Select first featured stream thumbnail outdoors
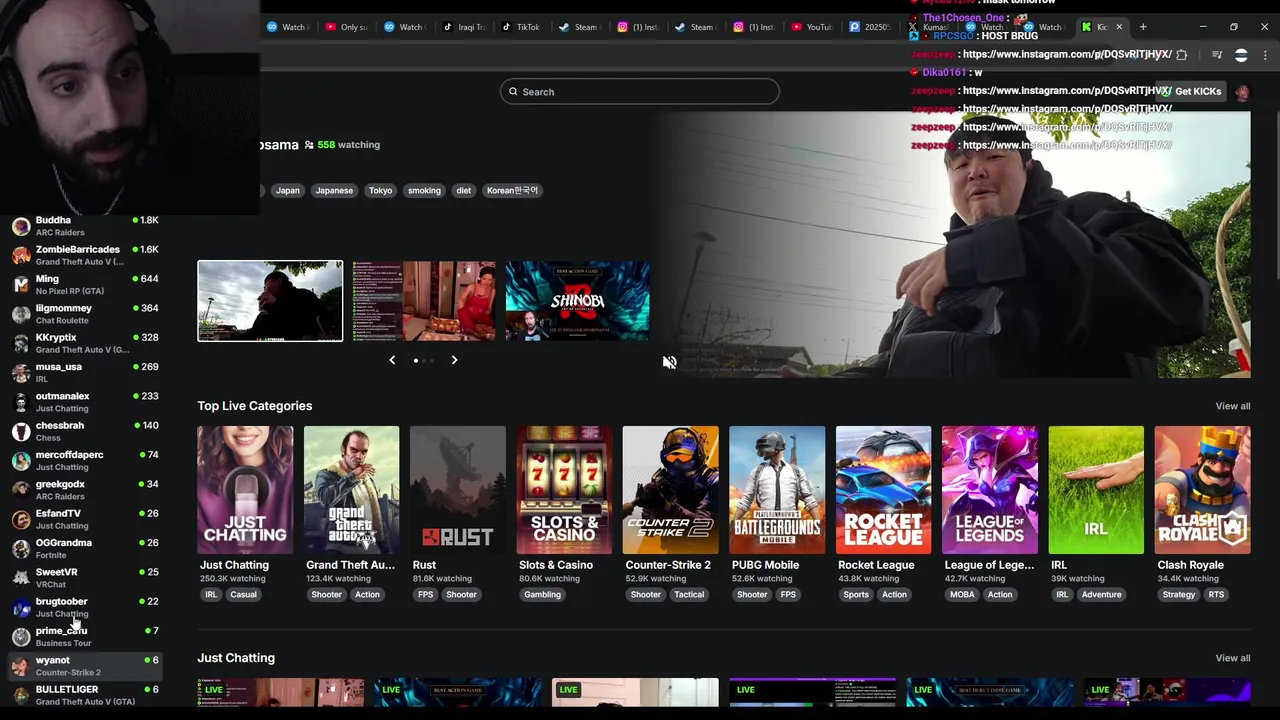This screenshot has width=1280, height=720. click(270, 301)
